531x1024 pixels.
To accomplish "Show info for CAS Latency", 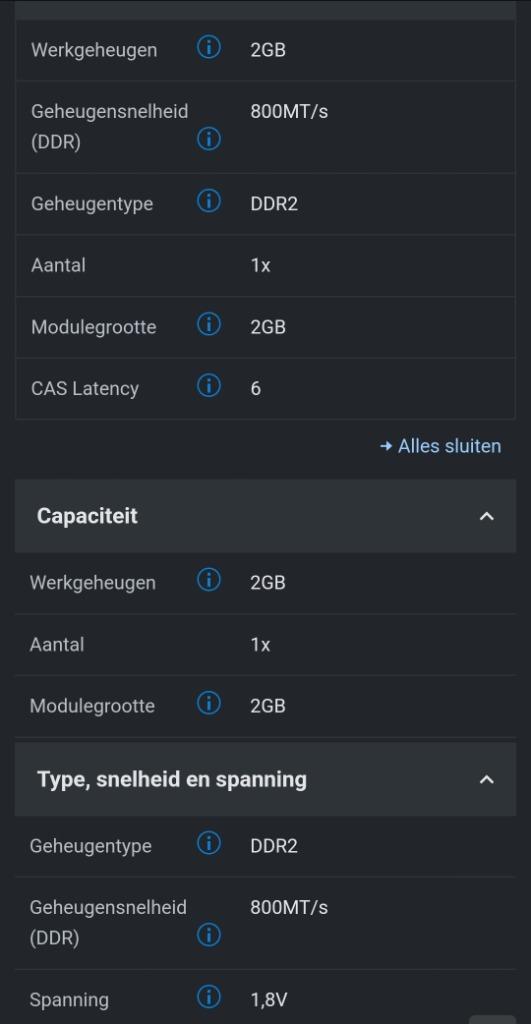I will tap(208, 387).
